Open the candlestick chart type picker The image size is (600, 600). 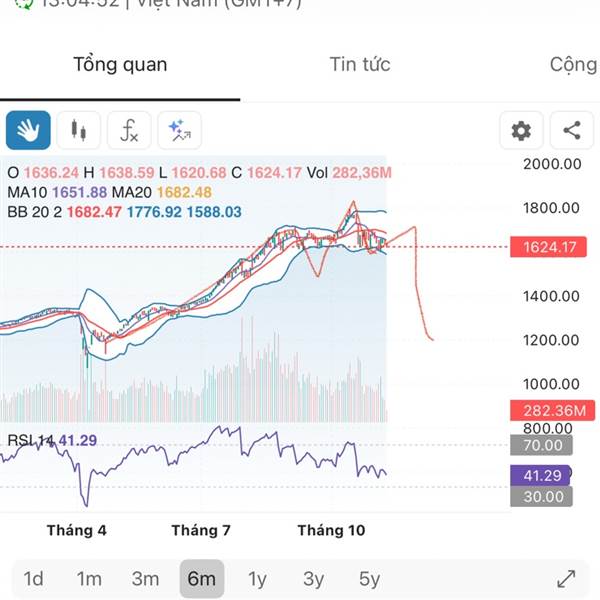click(78, 130)
